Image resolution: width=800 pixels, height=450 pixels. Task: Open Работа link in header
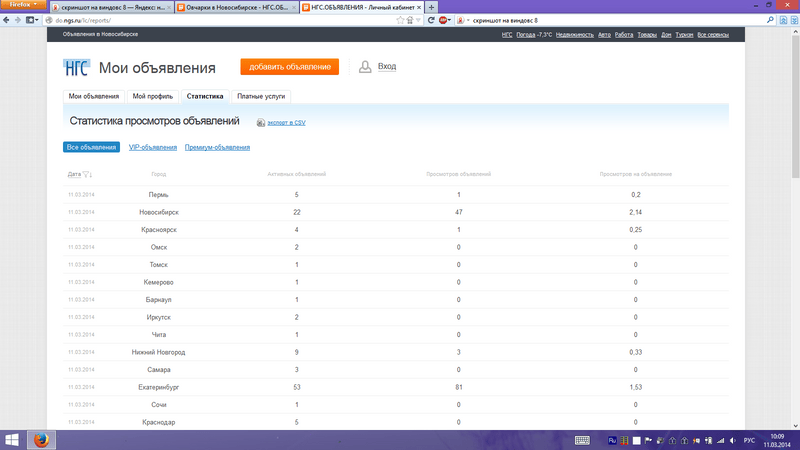(x=623, y=35)
